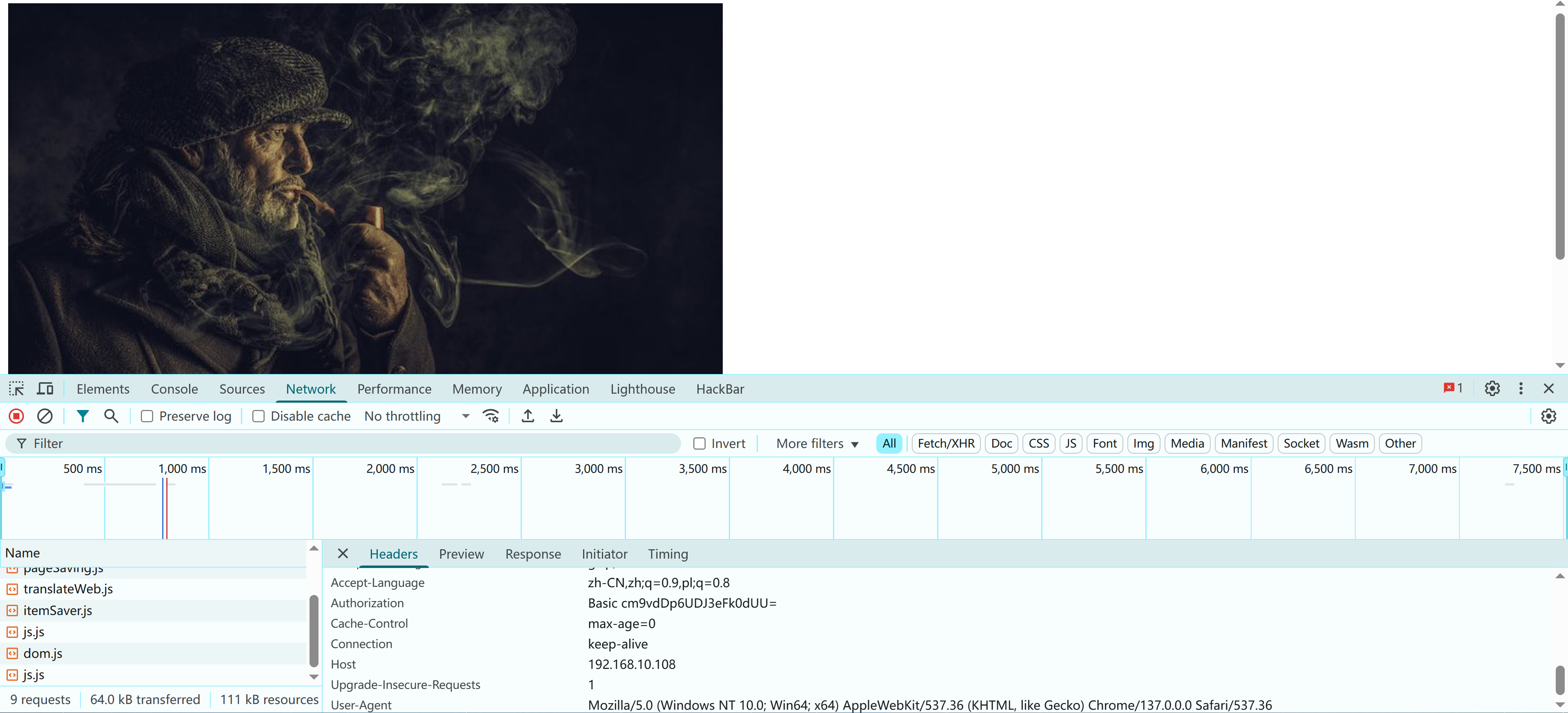Image resolution: width=1568 pixels, height=713 pixels.
Task: Click the request list scrollbar thumb
Action: click(314, 630)
